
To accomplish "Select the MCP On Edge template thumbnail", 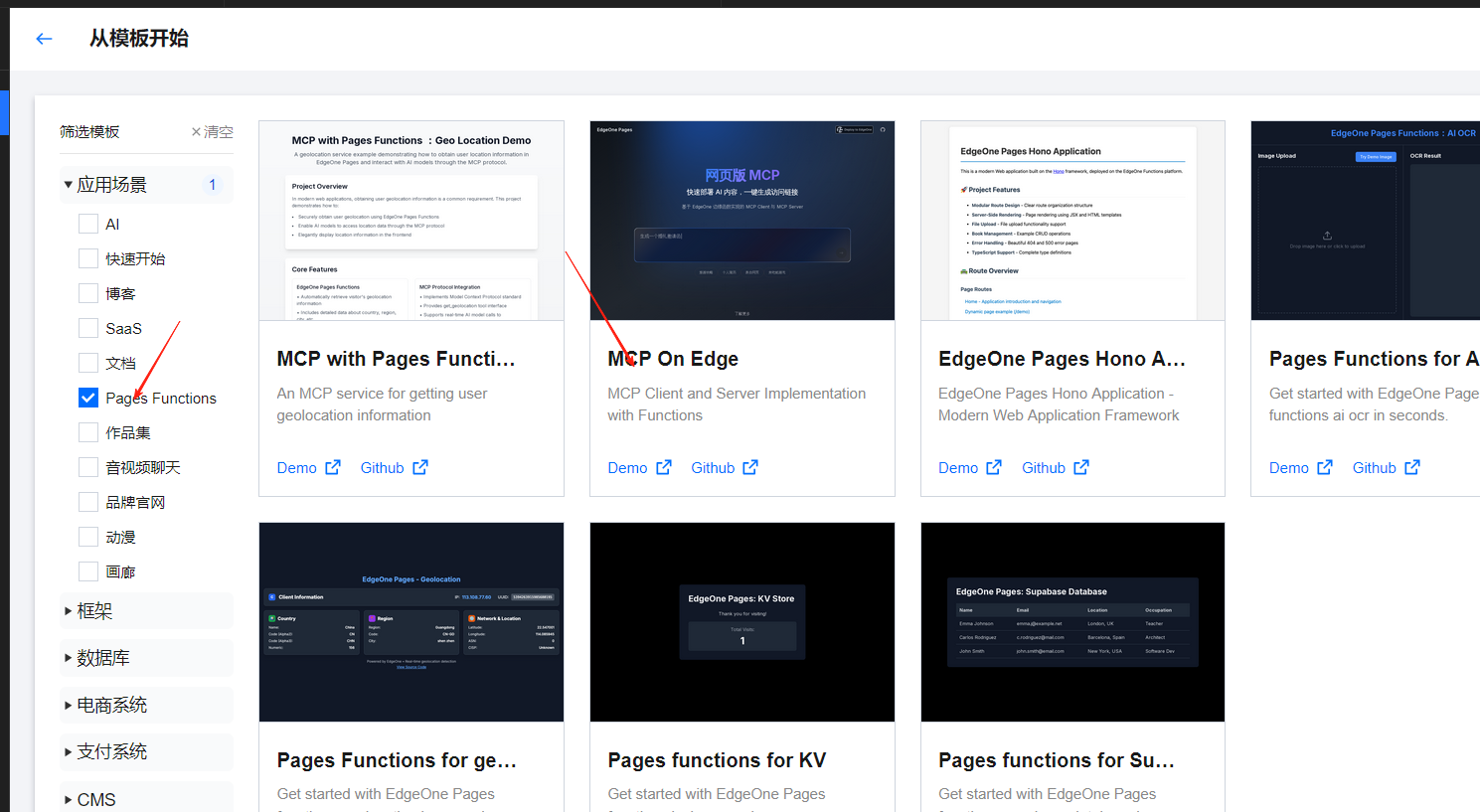I will click(742, 221).
